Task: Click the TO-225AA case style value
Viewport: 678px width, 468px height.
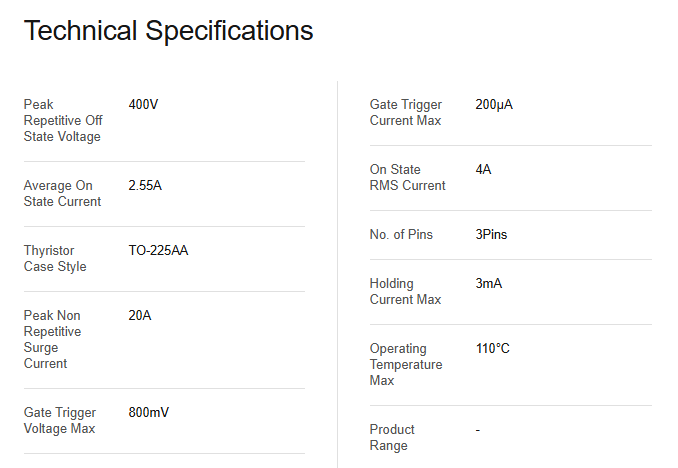Action: click(x=158, y=250)
